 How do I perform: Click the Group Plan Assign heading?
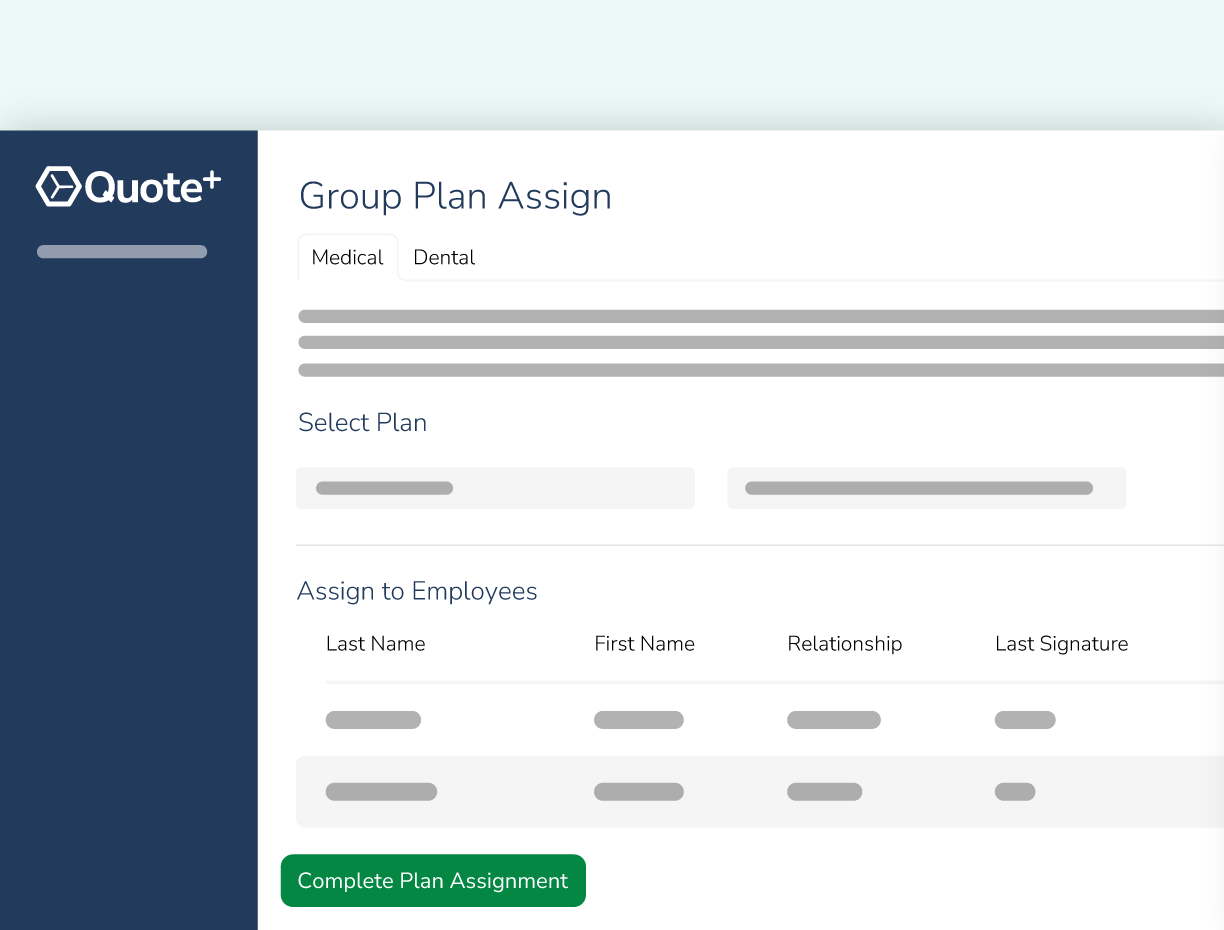pyautogui.click(x=455, y=196)
